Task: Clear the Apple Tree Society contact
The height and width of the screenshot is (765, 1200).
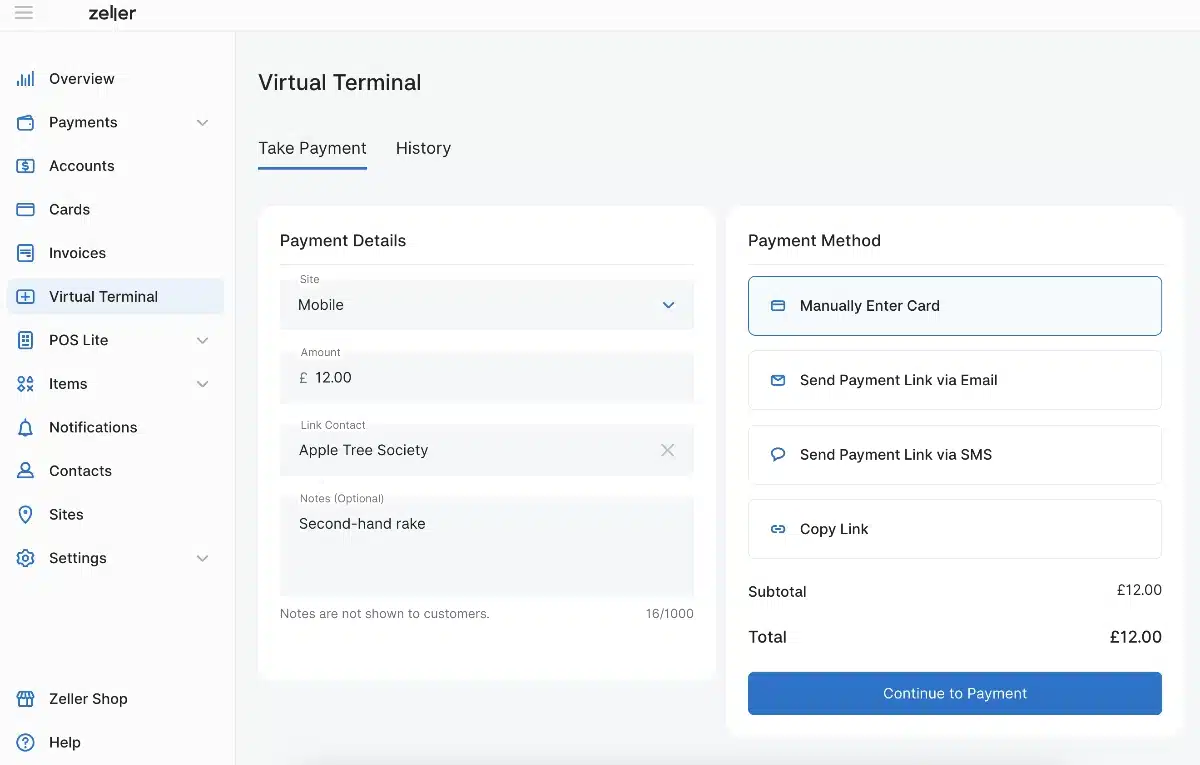Action: [668, 450]
